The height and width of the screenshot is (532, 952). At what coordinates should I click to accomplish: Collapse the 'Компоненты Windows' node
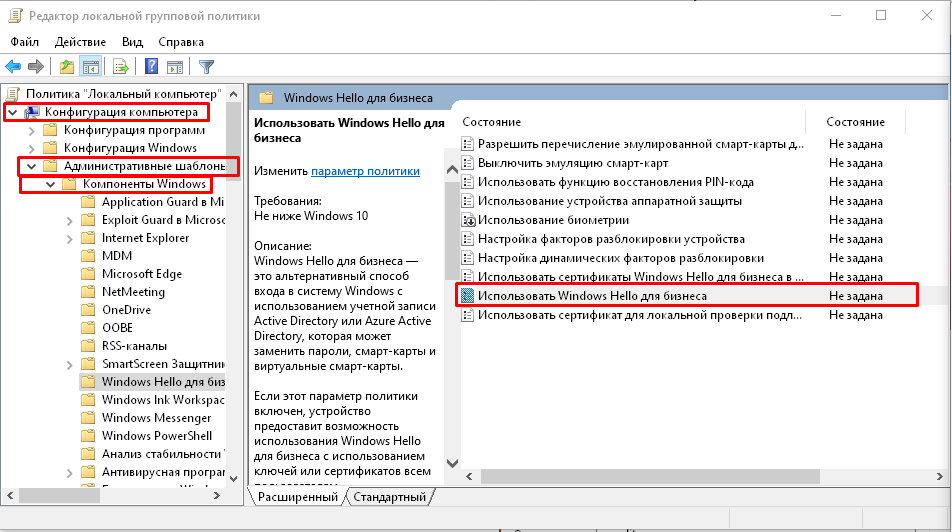tap(50, 184)
